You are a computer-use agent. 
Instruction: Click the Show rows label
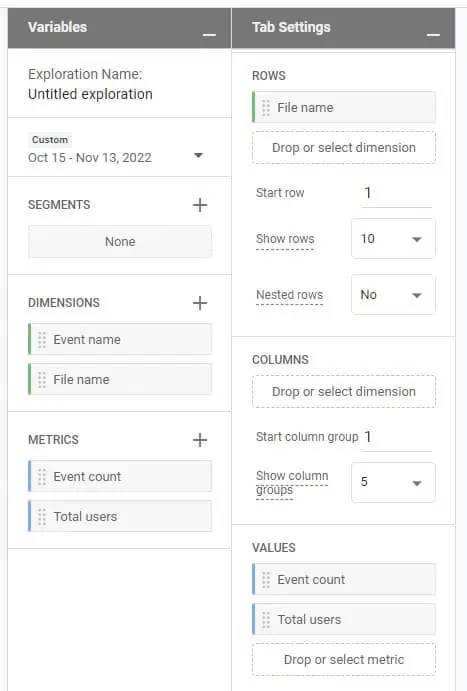285,239
